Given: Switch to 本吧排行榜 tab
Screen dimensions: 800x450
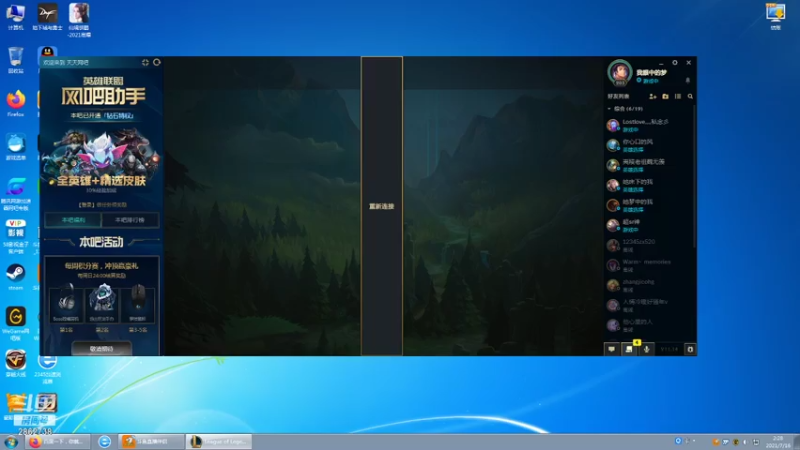Looking at the screenshot, I should pos(130,220).
